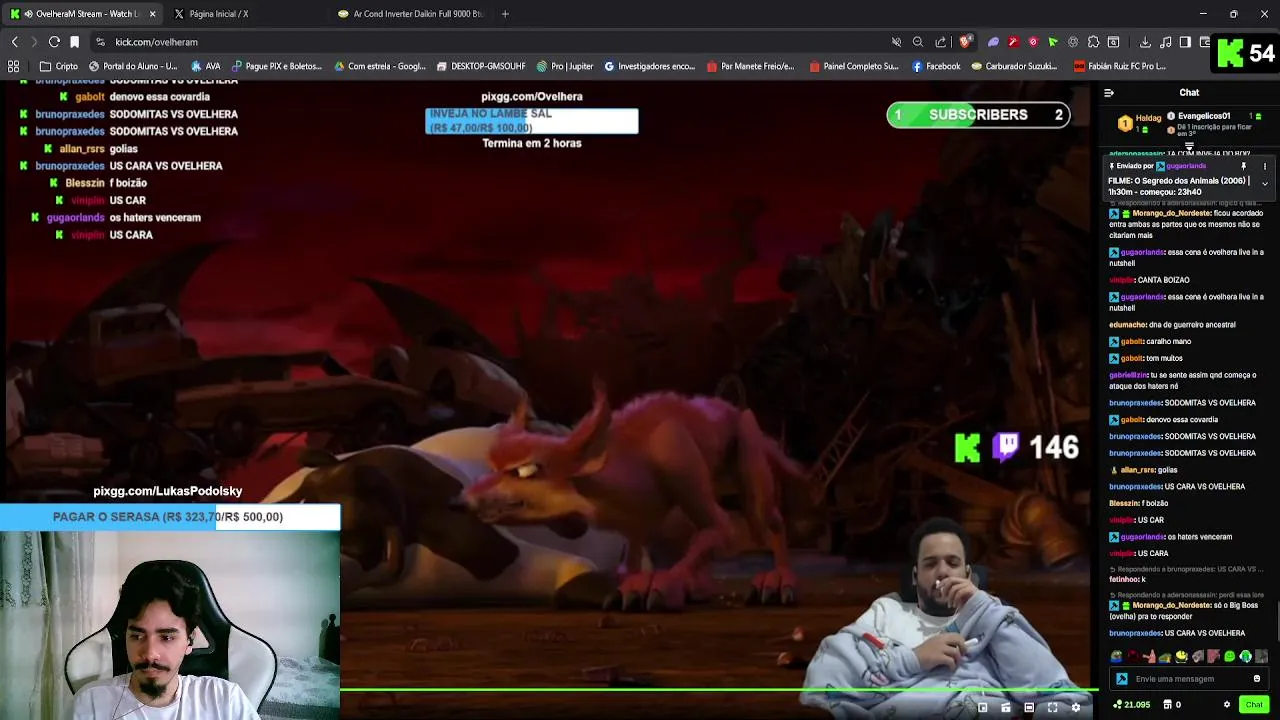
Task: Click the zoom-out magnifier in address bar
Action: pyautogui.click(x=918, y=42)
